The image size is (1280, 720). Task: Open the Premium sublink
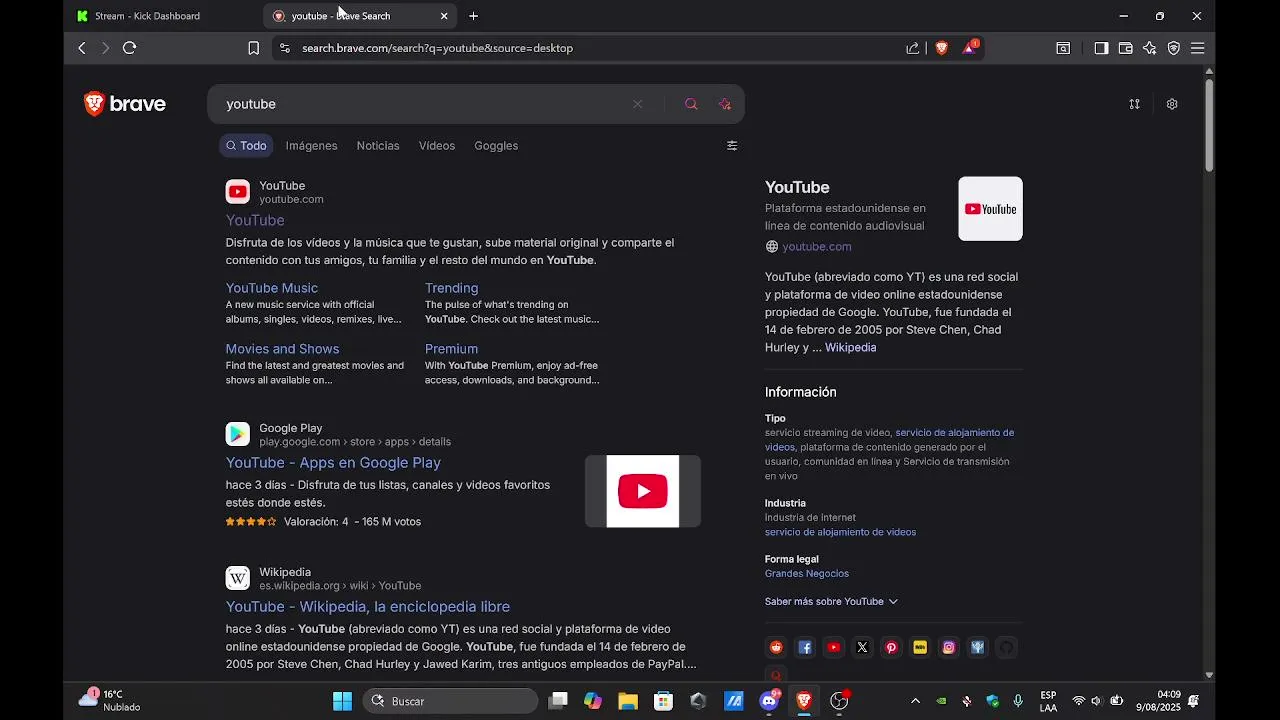coord(451,349)
